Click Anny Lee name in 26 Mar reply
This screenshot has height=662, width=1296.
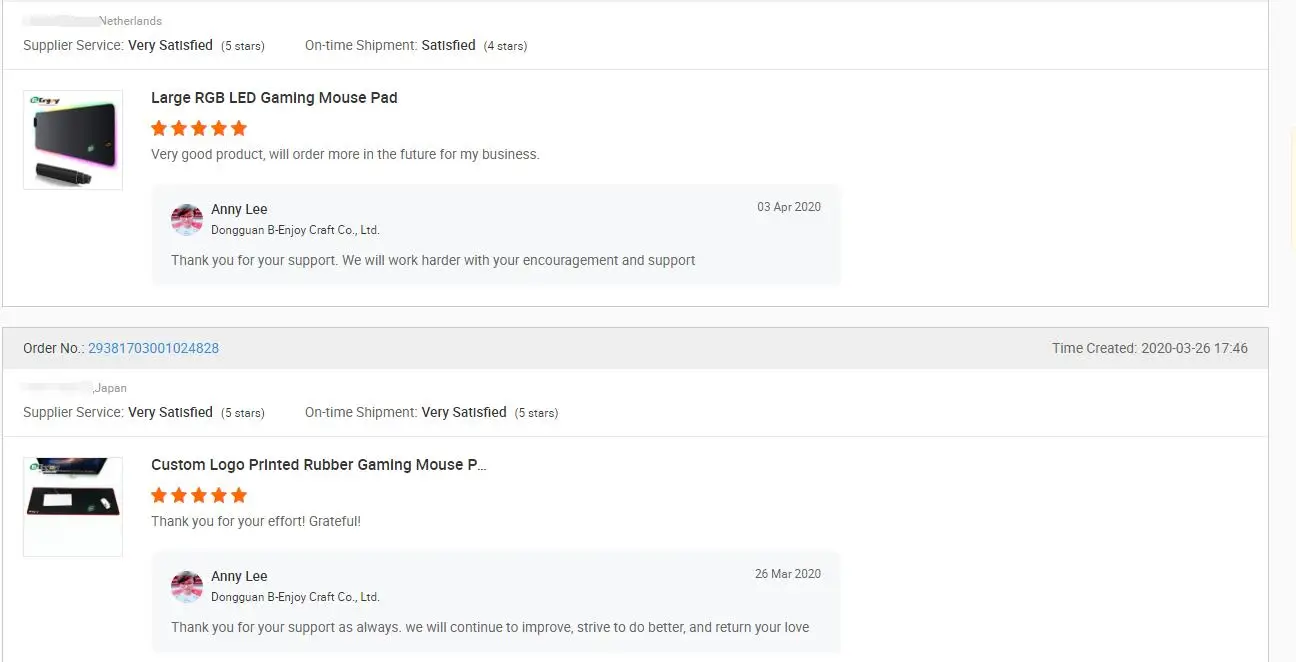pos(239,576)
